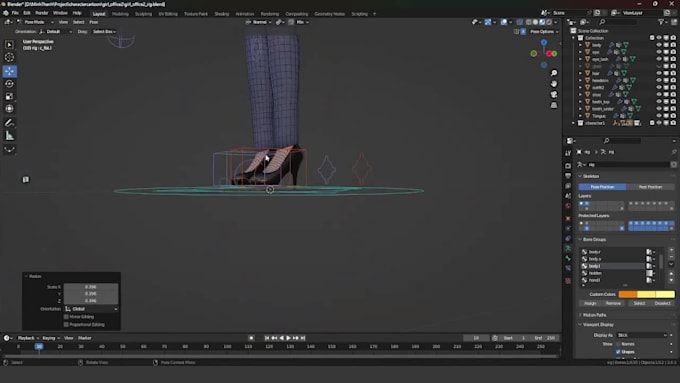Open the Scene properties tab
This screenshot has height=383, width=680.
568,196
